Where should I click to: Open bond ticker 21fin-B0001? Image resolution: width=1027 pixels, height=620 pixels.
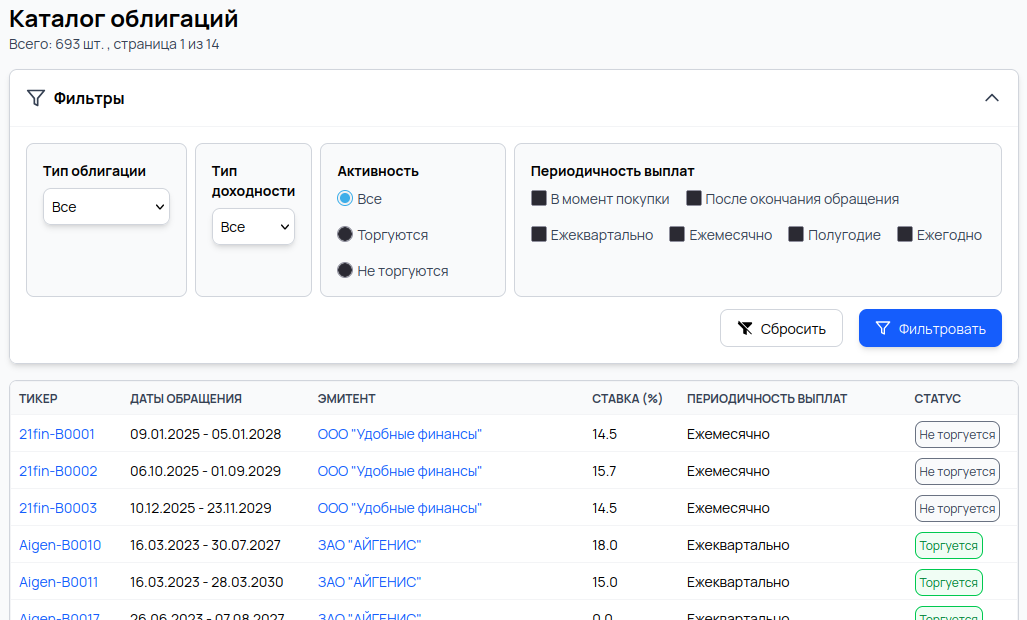(57, 434)
